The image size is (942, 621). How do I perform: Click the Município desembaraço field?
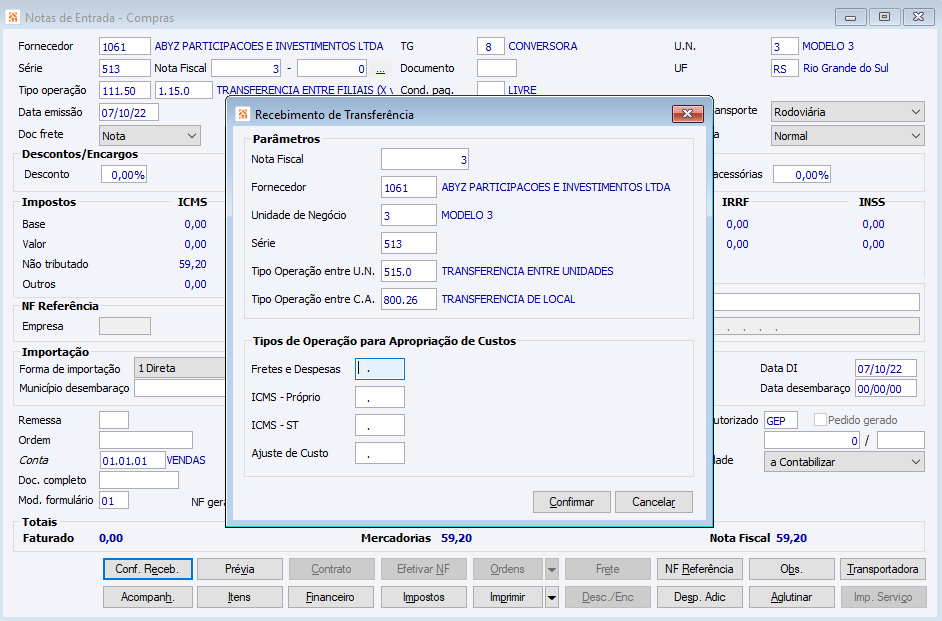point(180,389)
